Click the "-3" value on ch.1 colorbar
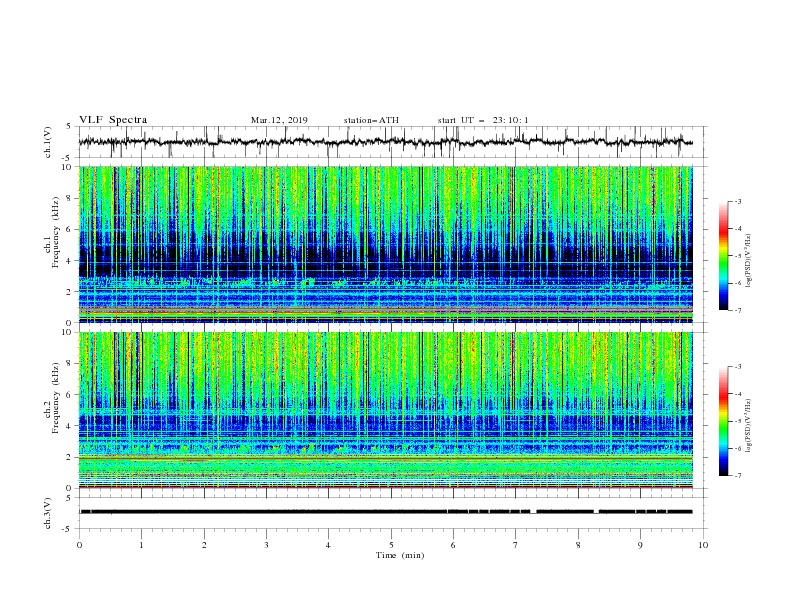The height and width of the screenshot is (612, 792). click(738, 201)
